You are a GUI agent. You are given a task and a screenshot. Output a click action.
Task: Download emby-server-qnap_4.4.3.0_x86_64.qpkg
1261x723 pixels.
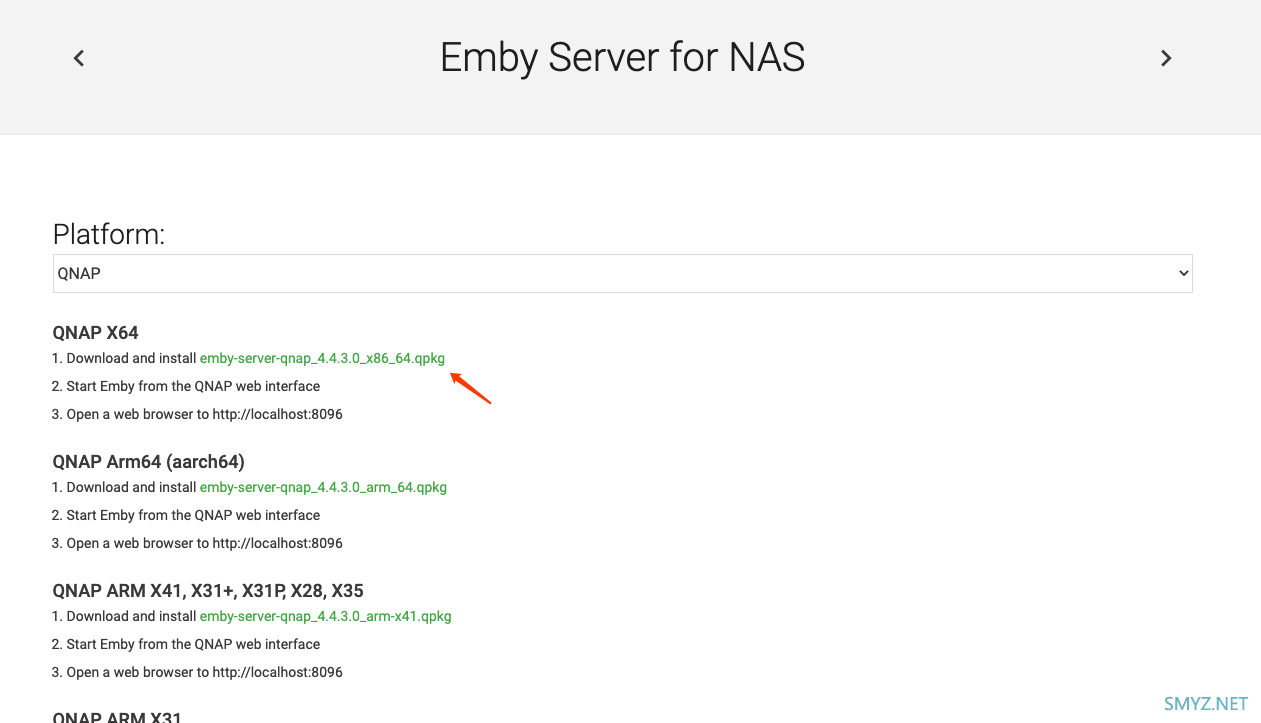(x=322, y=358)
